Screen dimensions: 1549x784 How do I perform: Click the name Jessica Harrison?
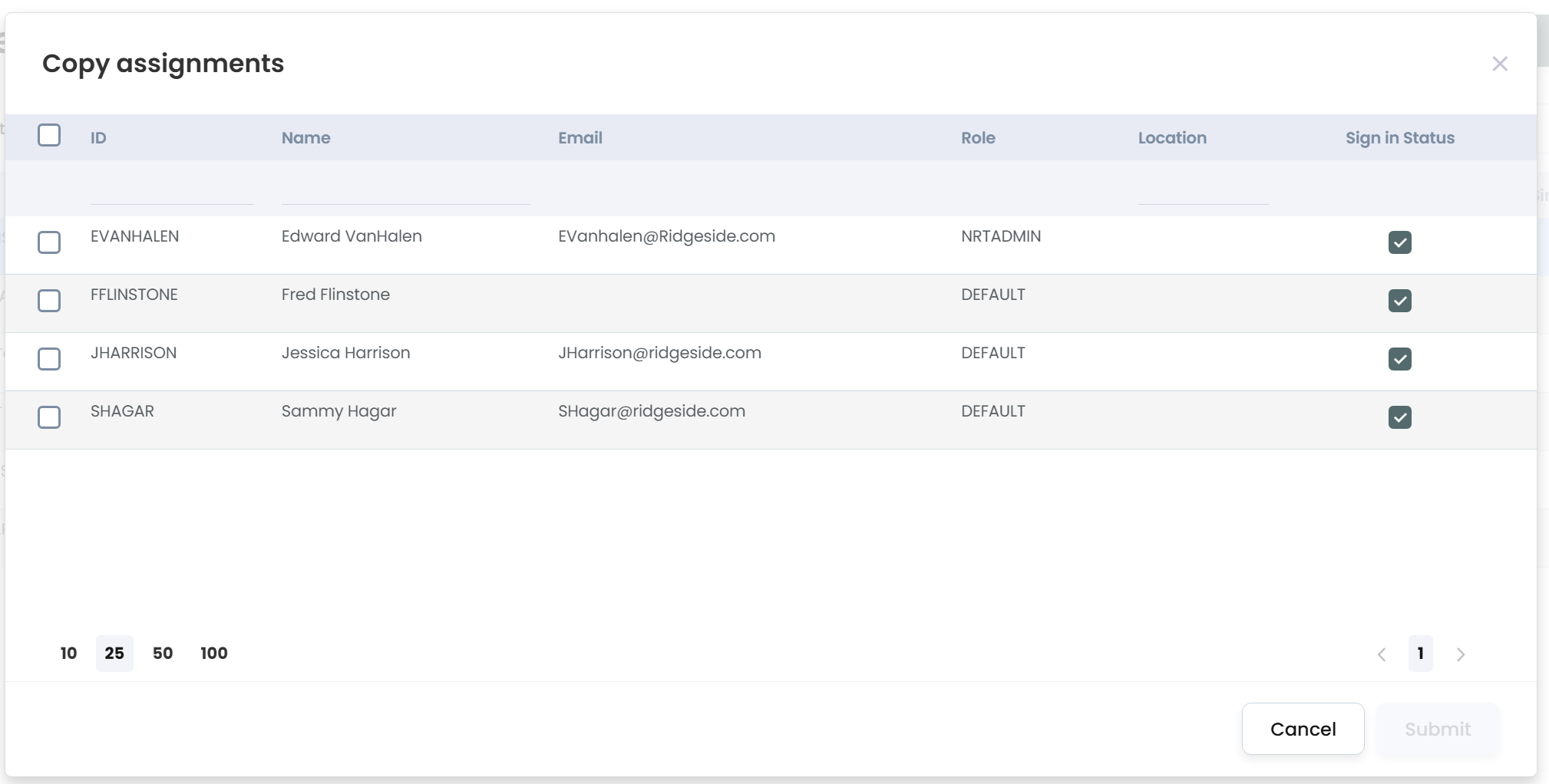pos(345,353)
